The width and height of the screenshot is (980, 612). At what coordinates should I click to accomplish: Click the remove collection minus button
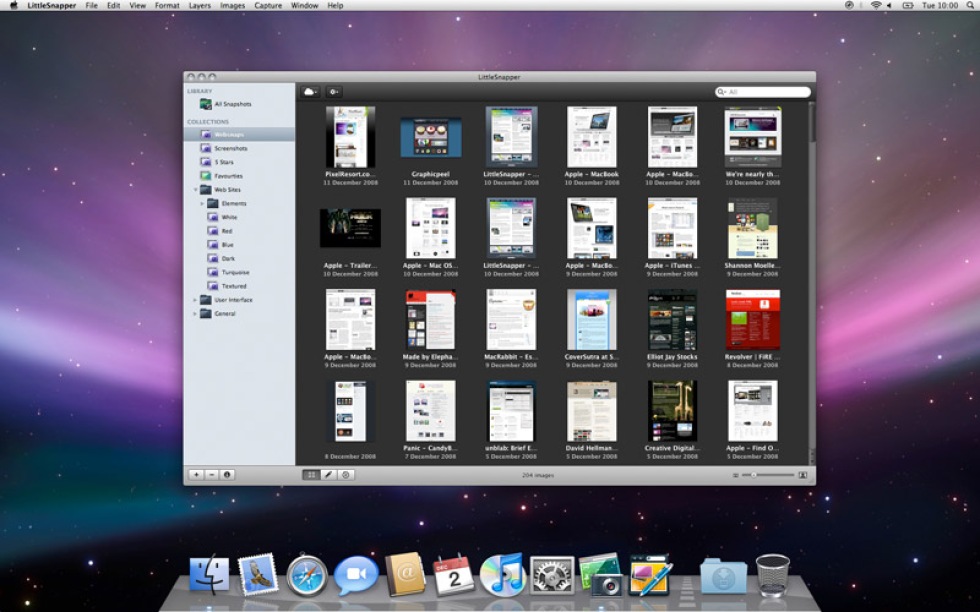pos(211,475)
